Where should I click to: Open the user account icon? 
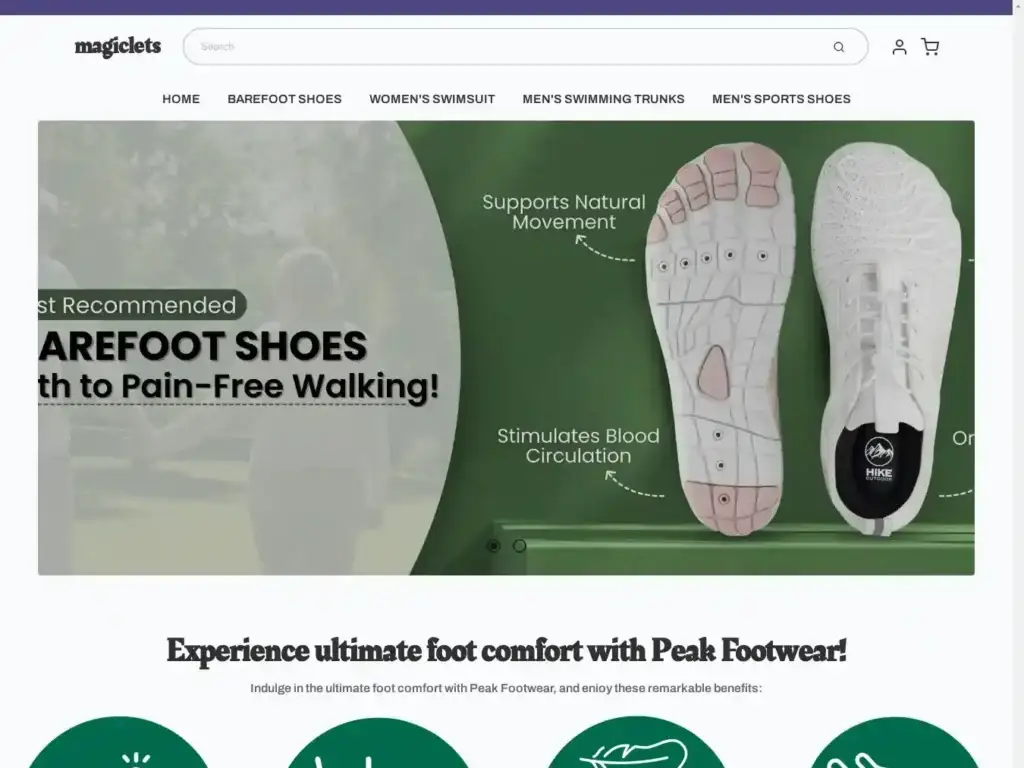[x=899, y=47]
